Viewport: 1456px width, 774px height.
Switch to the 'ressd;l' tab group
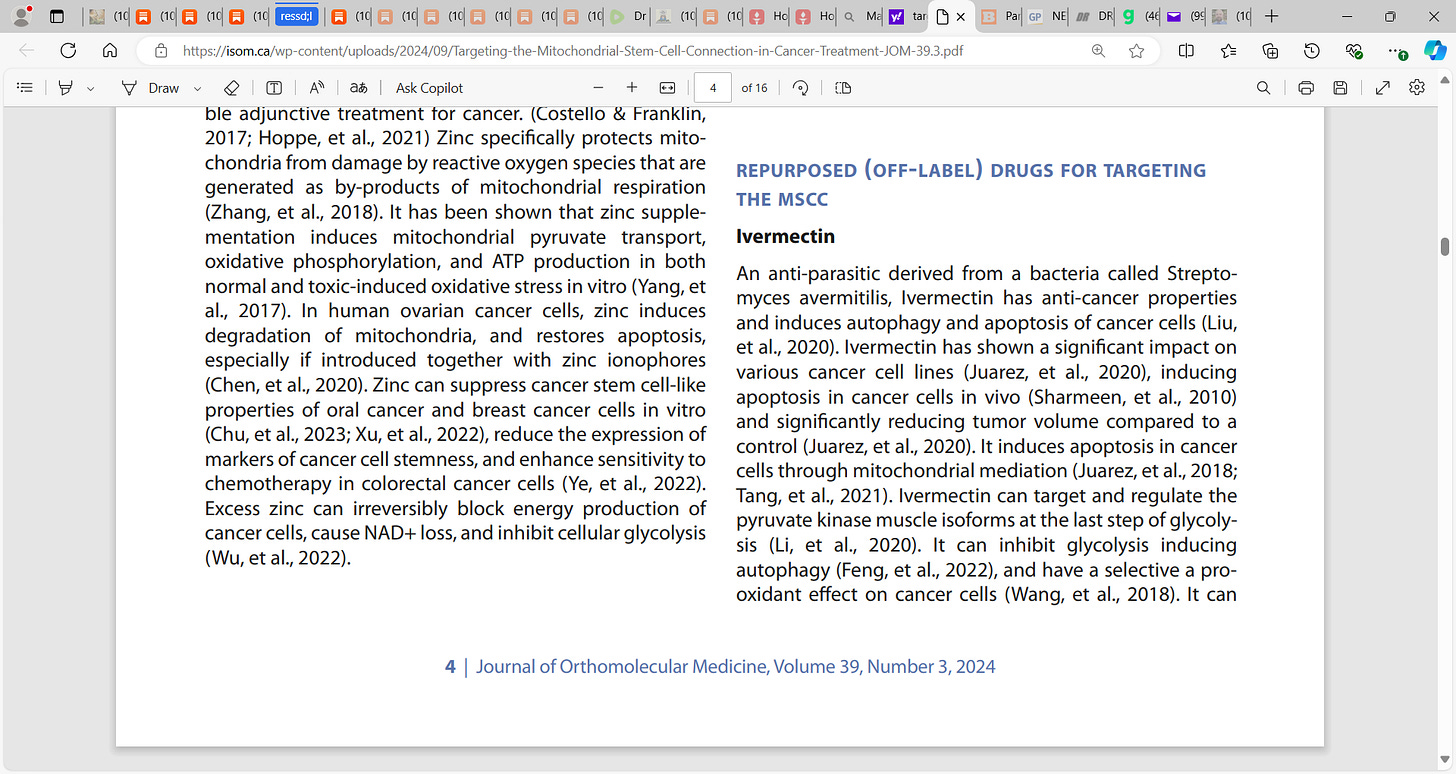click(x=297, y=16)
